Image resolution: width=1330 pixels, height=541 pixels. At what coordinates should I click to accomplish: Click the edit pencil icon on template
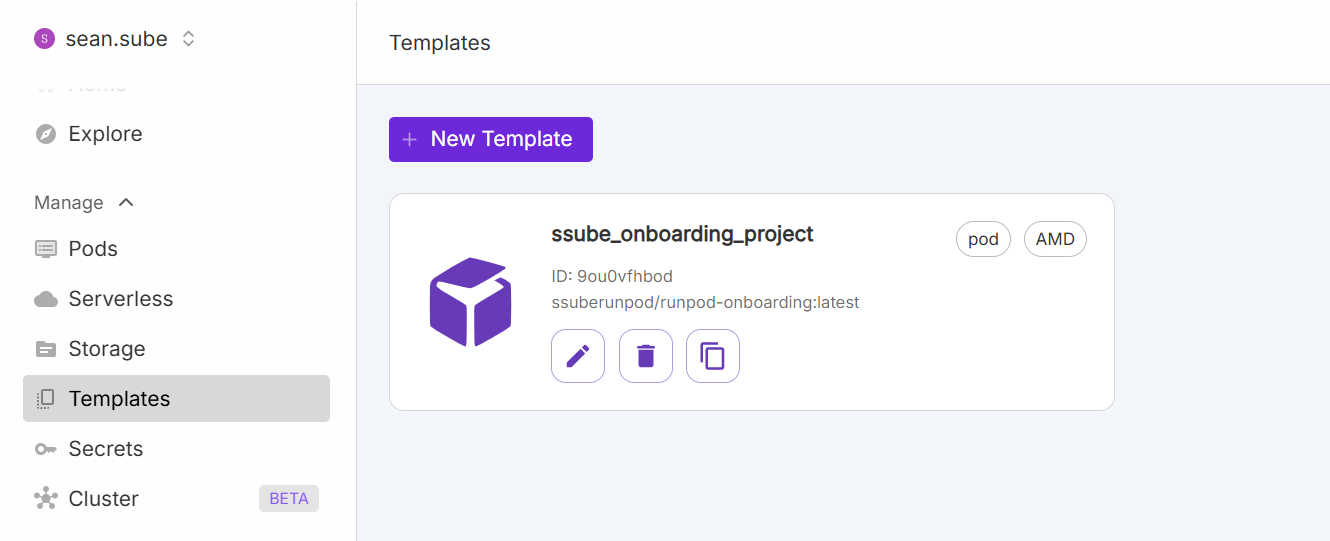[x=578, y=356]
